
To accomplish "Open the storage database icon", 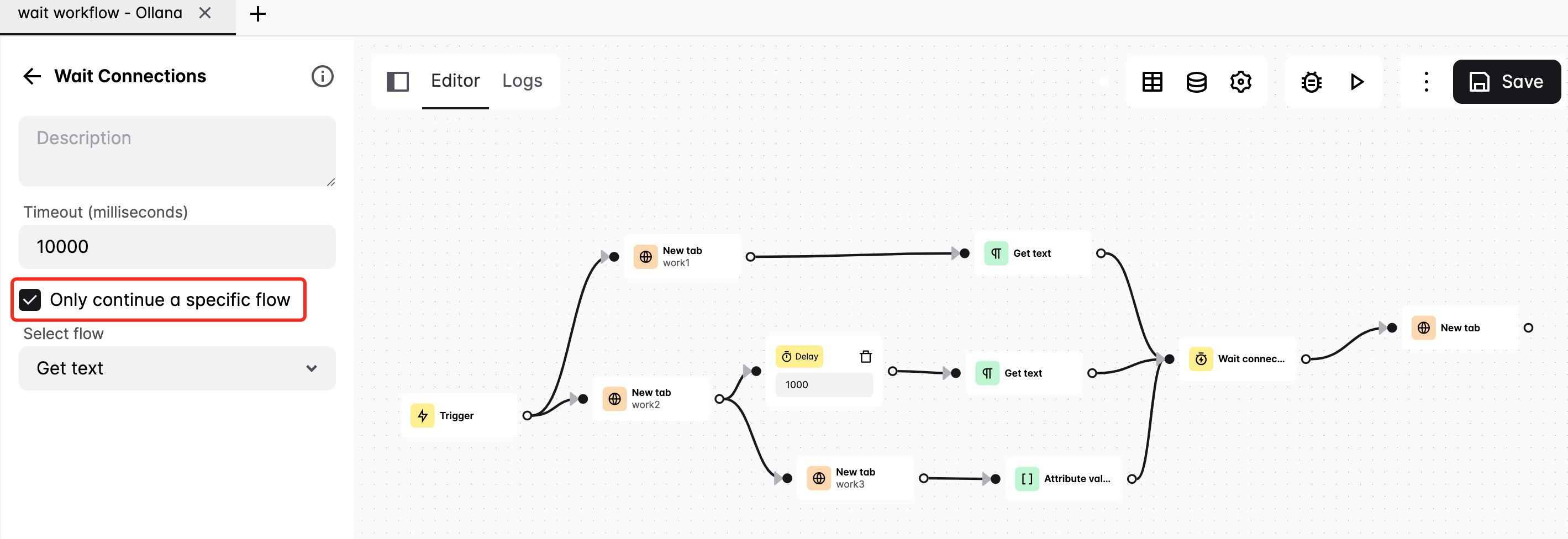I will click(1196, 82).
